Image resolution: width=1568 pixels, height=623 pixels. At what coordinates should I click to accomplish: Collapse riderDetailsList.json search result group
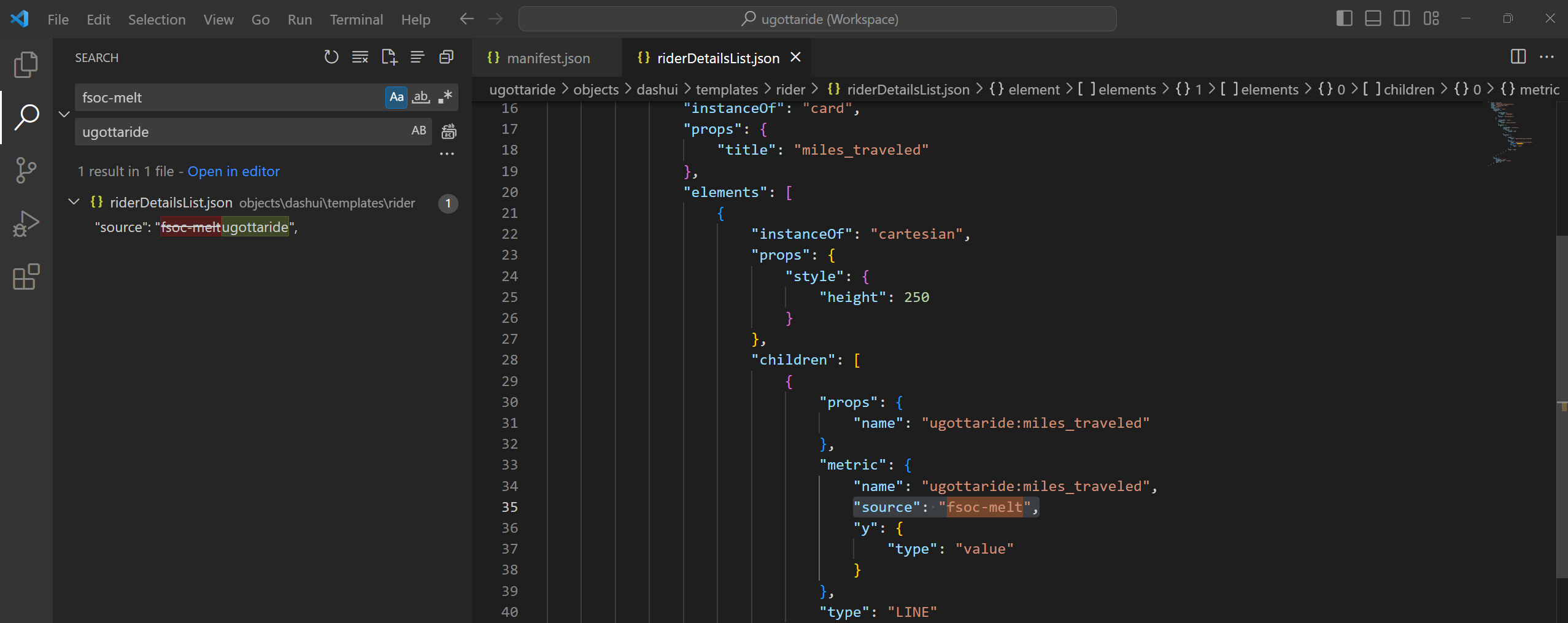[74, 203]
